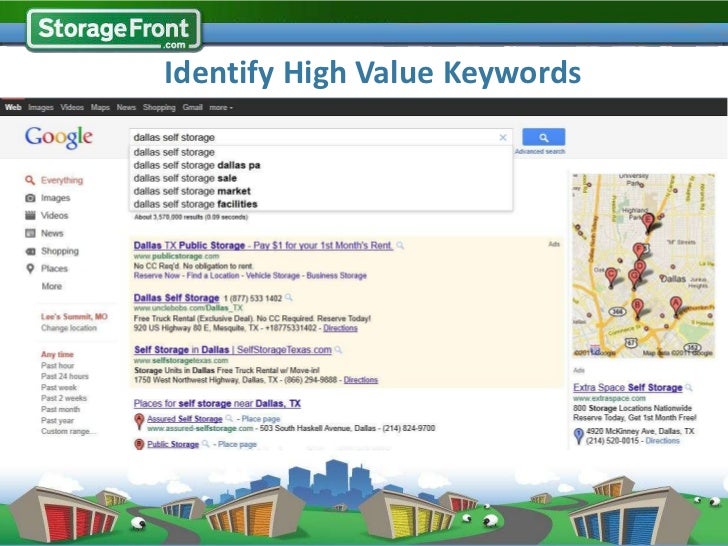The image size is (728, 546).
Task: Expand More search types in the sidebar
Action: (x=52, y=286)
